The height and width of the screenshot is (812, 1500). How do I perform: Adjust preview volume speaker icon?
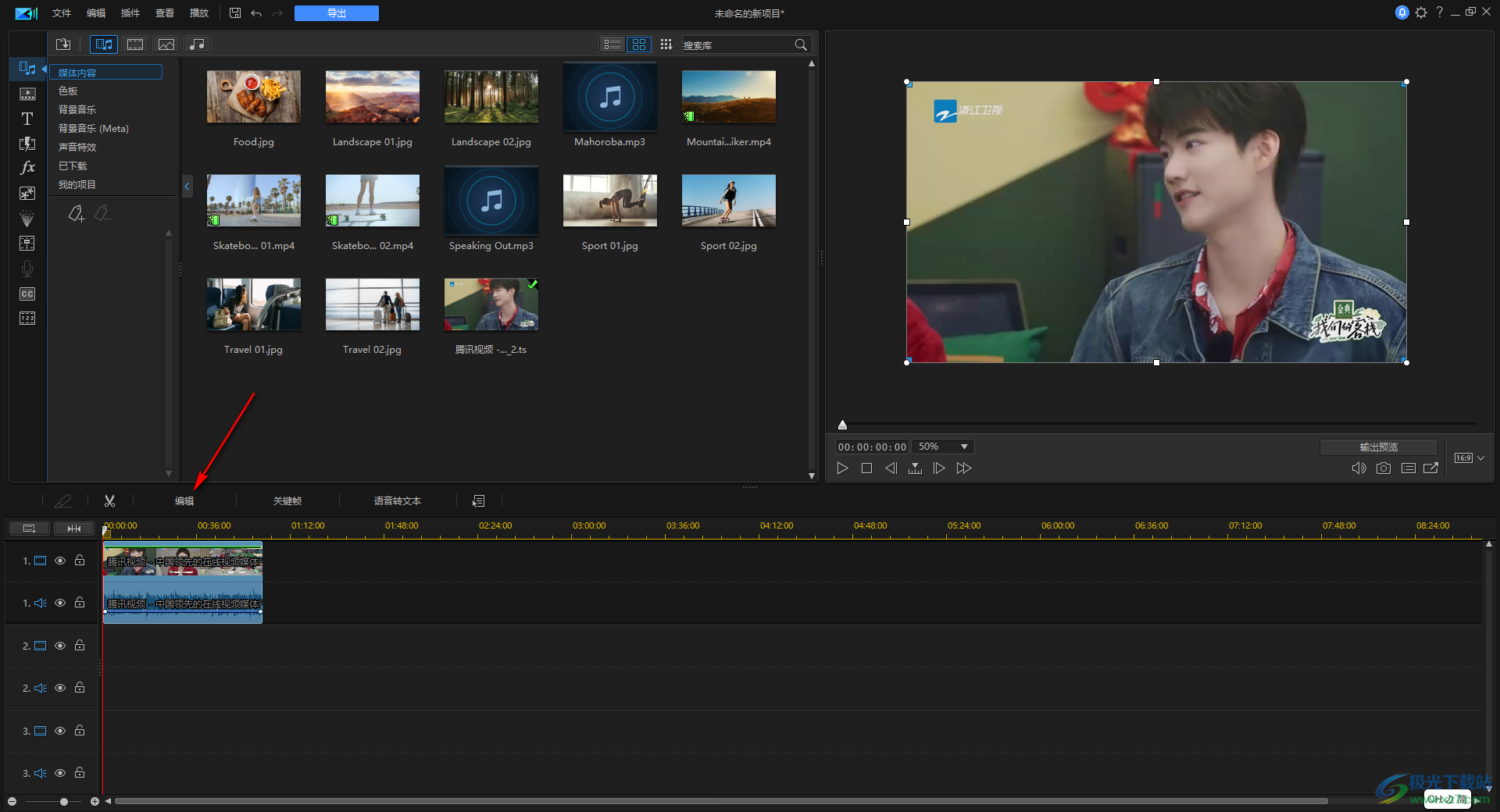tap(1359, 468)
